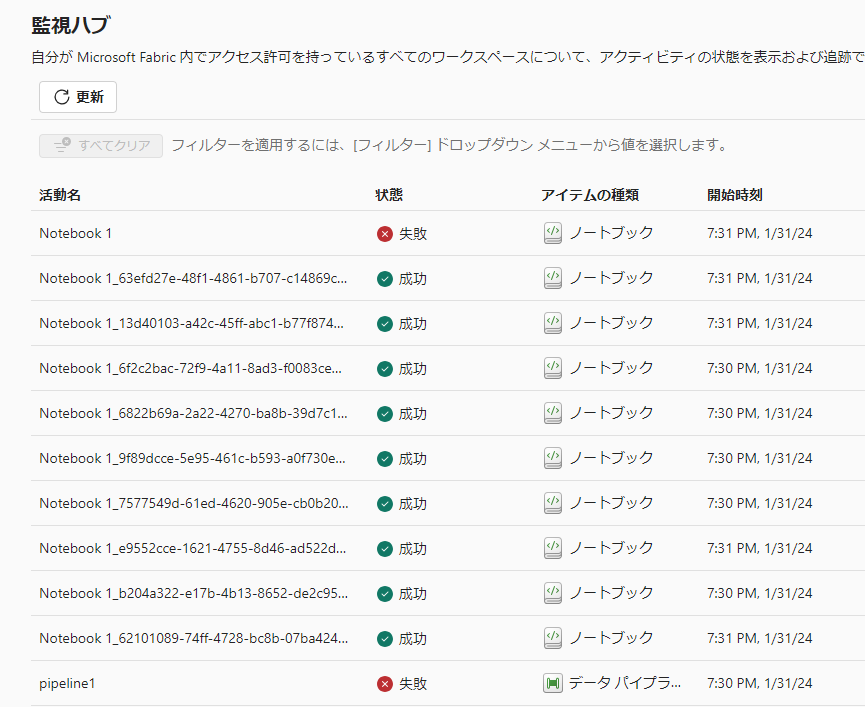Click notebook type icon in Notebook 1_63efd27e row
The height and width of the screenshot is (707, 865).
pos(553,278)
